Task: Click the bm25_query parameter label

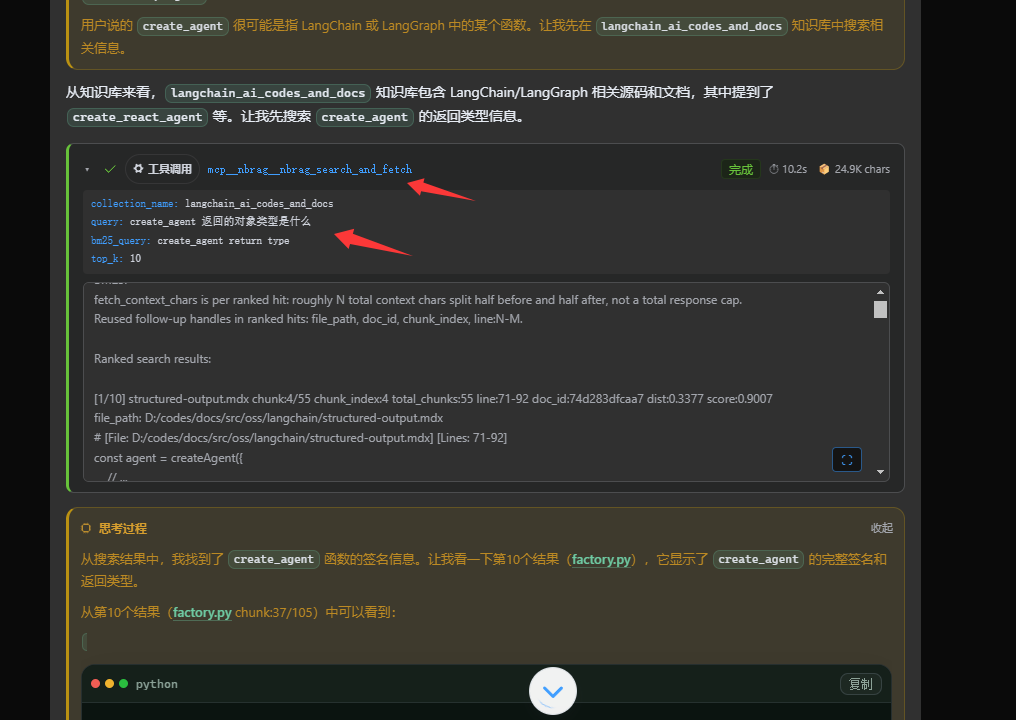Action: tap(121, 240)
